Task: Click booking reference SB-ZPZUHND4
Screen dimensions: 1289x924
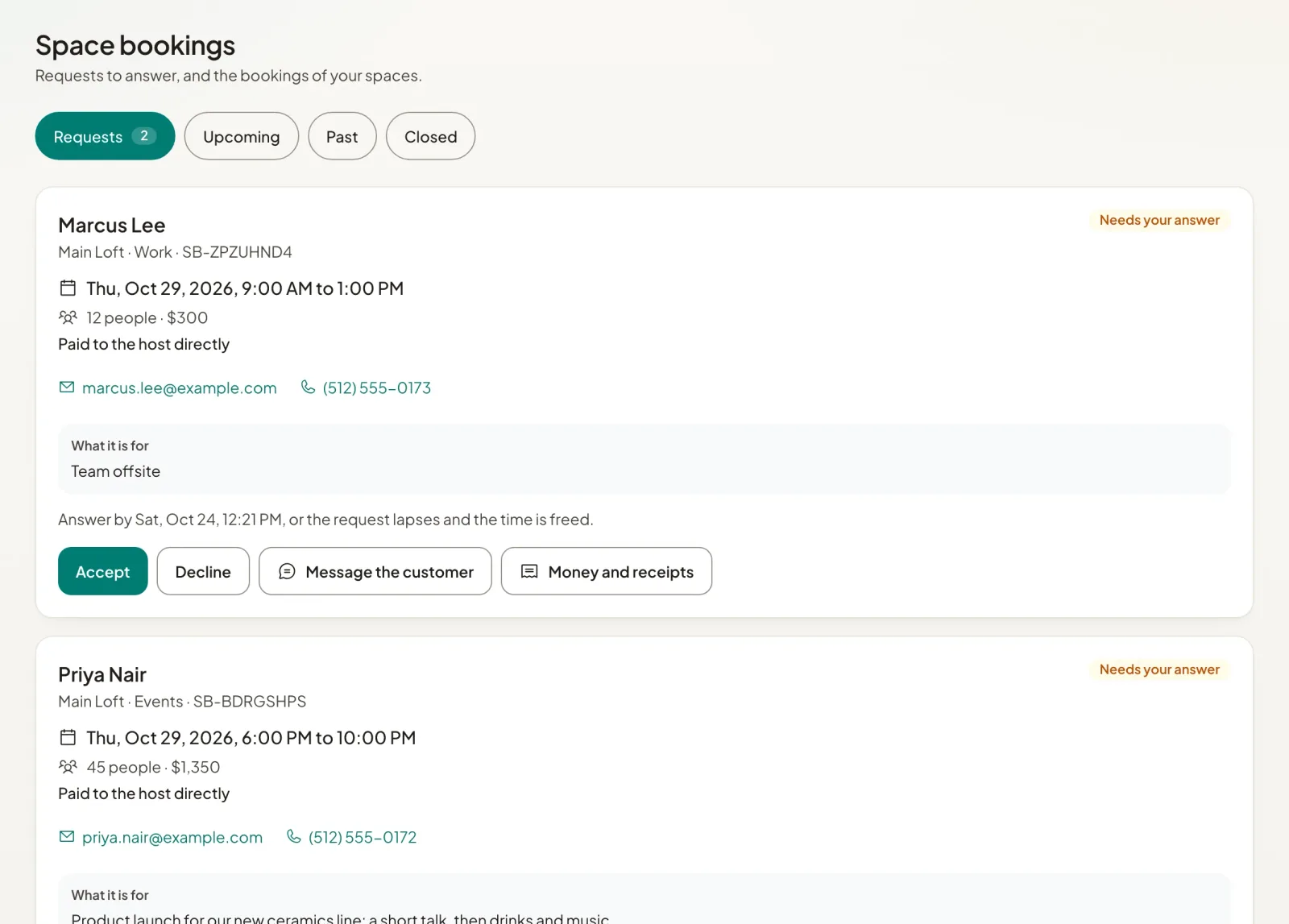Action: click(237, 252)
